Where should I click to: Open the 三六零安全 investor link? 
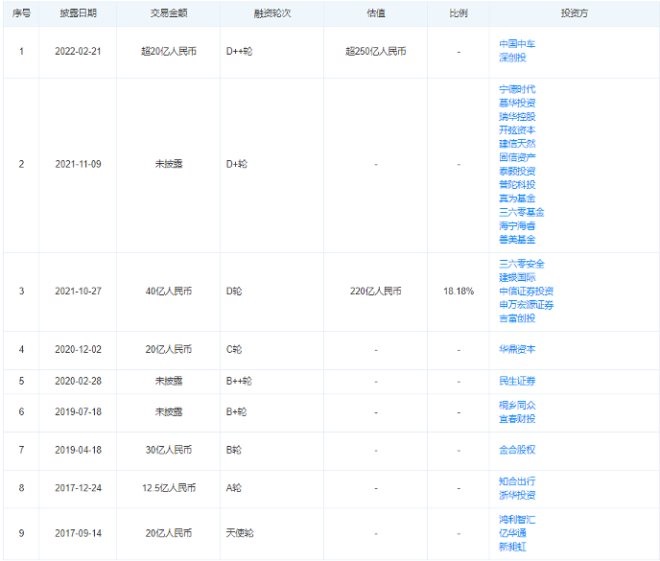tap(520, 263)
